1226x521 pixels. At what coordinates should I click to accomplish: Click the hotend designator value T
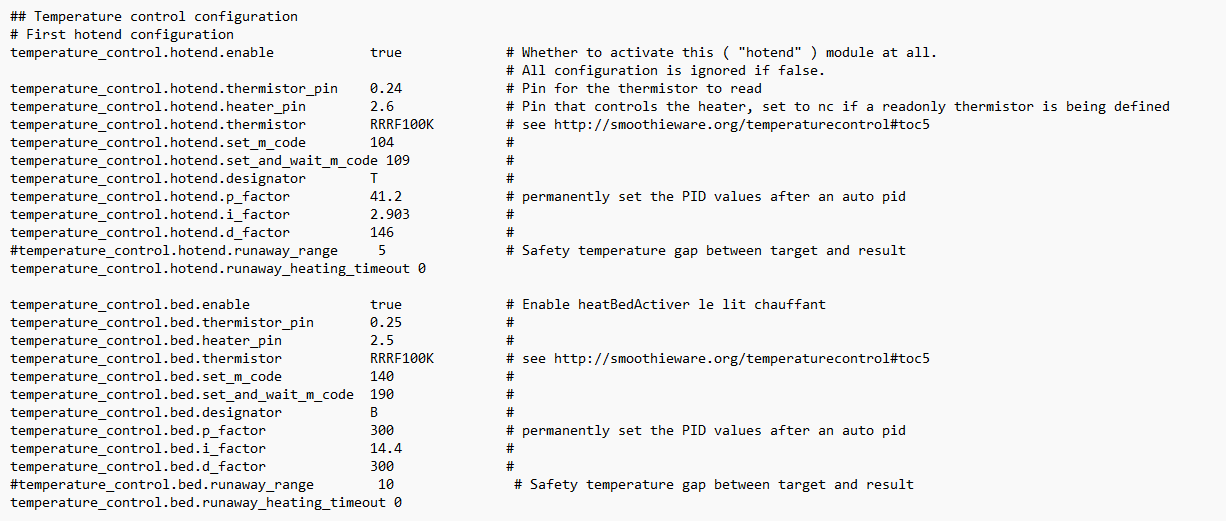(x=374, y=178)
